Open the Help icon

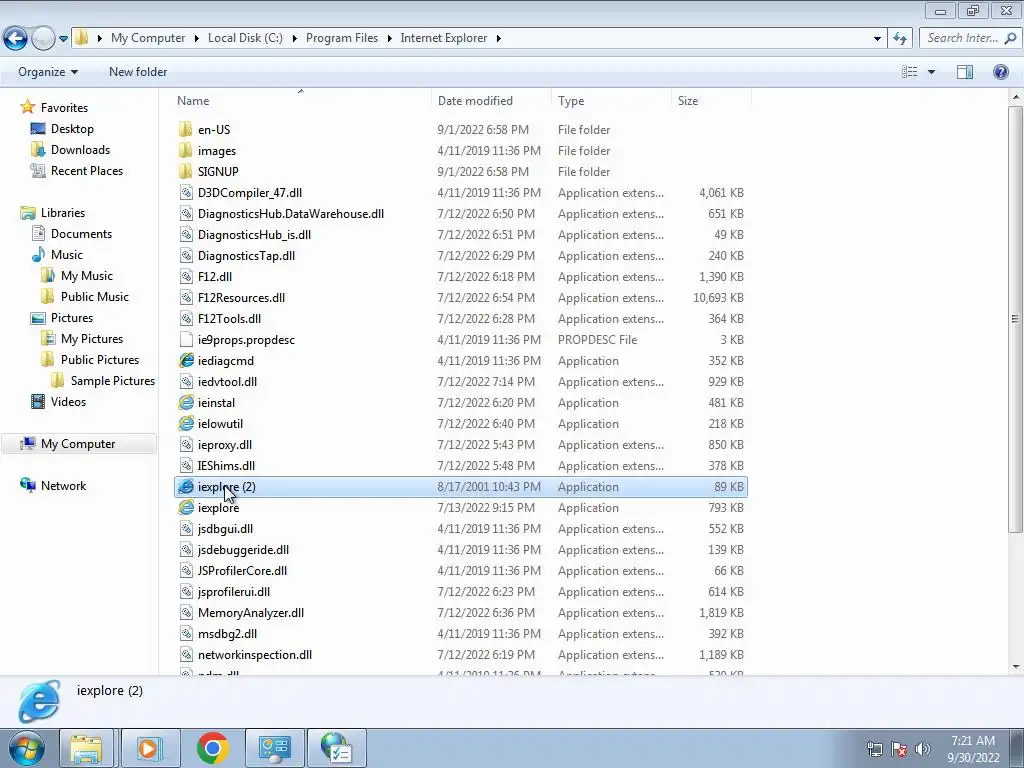pyautogui.click(x=1000, y=72)
